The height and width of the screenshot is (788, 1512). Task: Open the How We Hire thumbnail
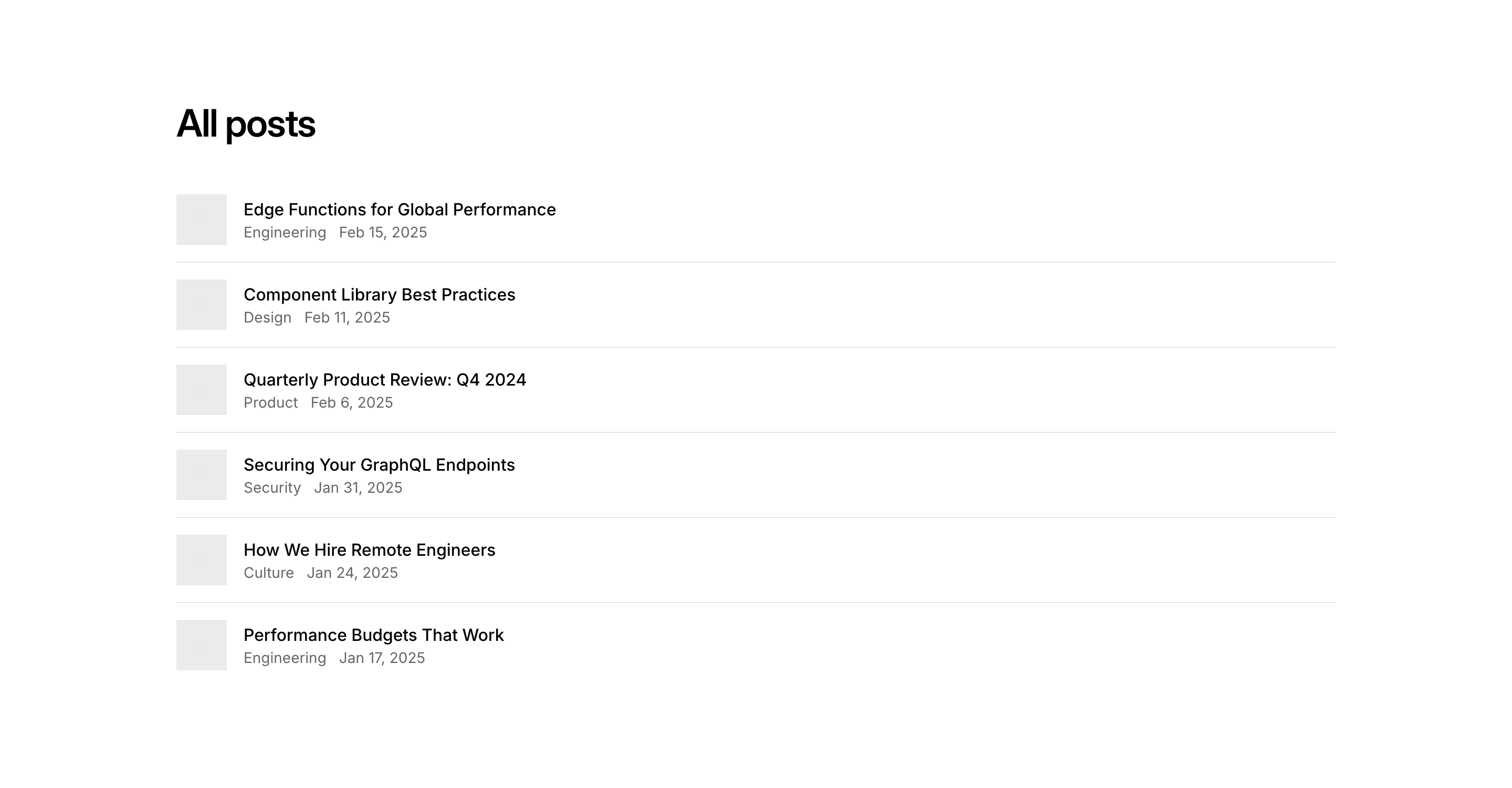click(201, 560)
